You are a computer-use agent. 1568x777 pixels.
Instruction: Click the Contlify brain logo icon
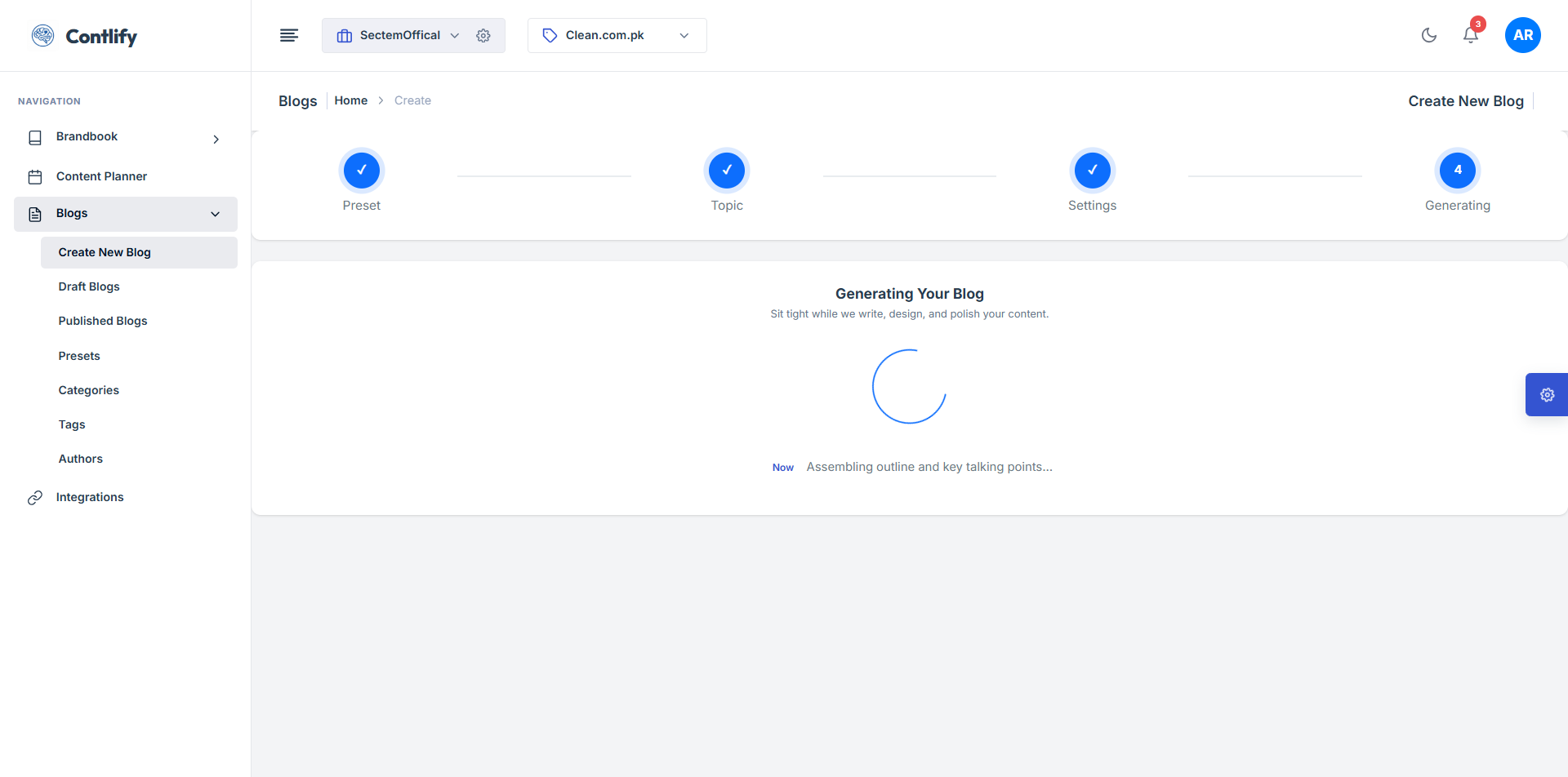coord(42,36)
